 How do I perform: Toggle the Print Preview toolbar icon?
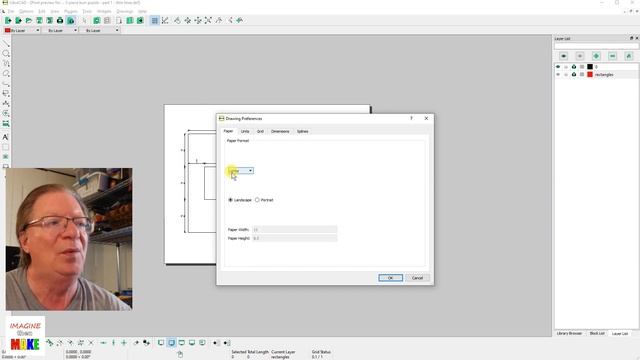[71, 20]
